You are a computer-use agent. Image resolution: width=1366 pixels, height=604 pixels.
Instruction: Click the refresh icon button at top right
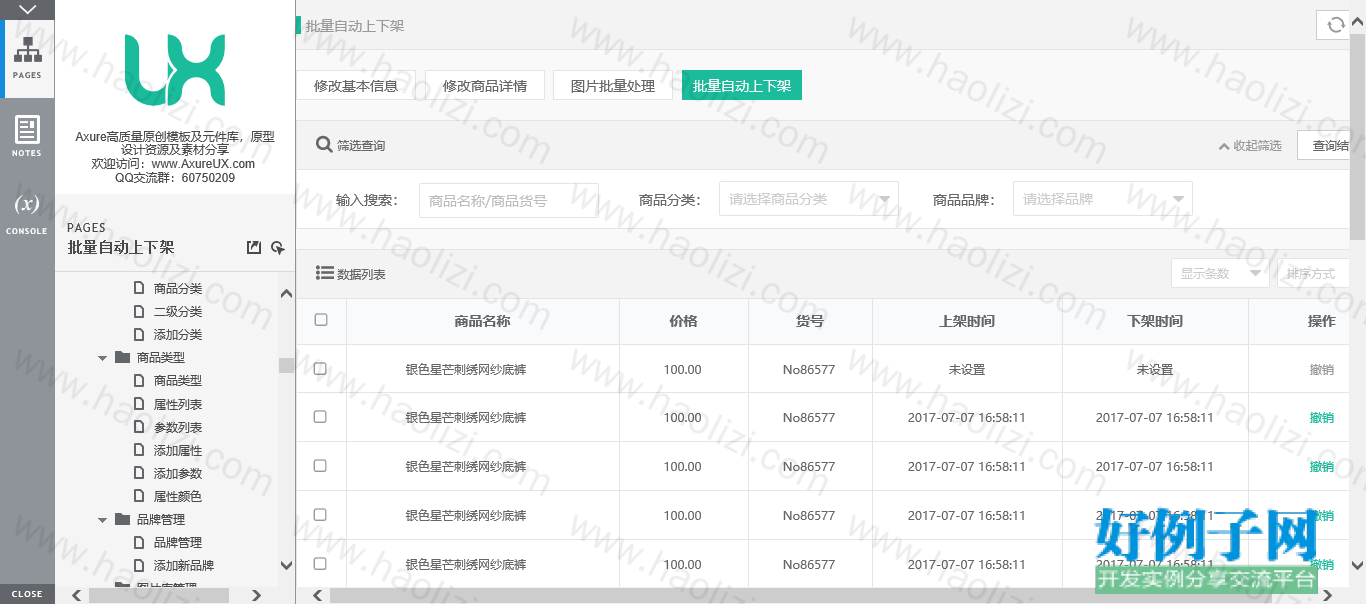pyautogui.click(x=1335, y=25)
